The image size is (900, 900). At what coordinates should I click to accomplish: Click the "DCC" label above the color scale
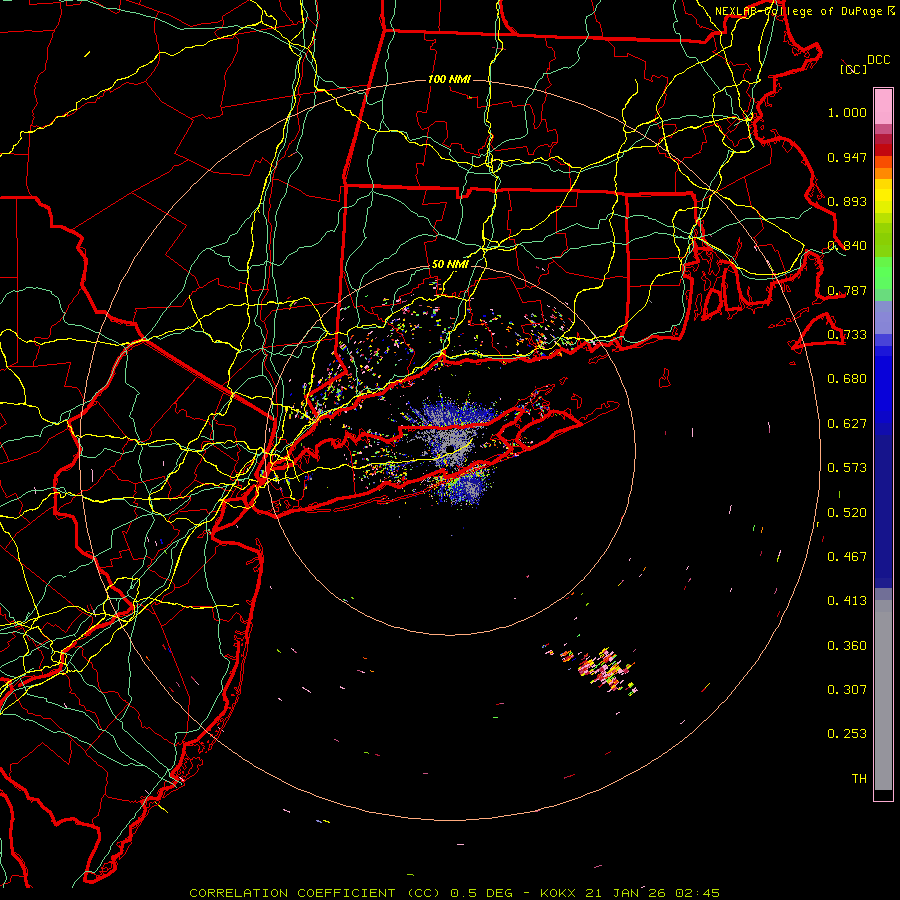[878, 60]
